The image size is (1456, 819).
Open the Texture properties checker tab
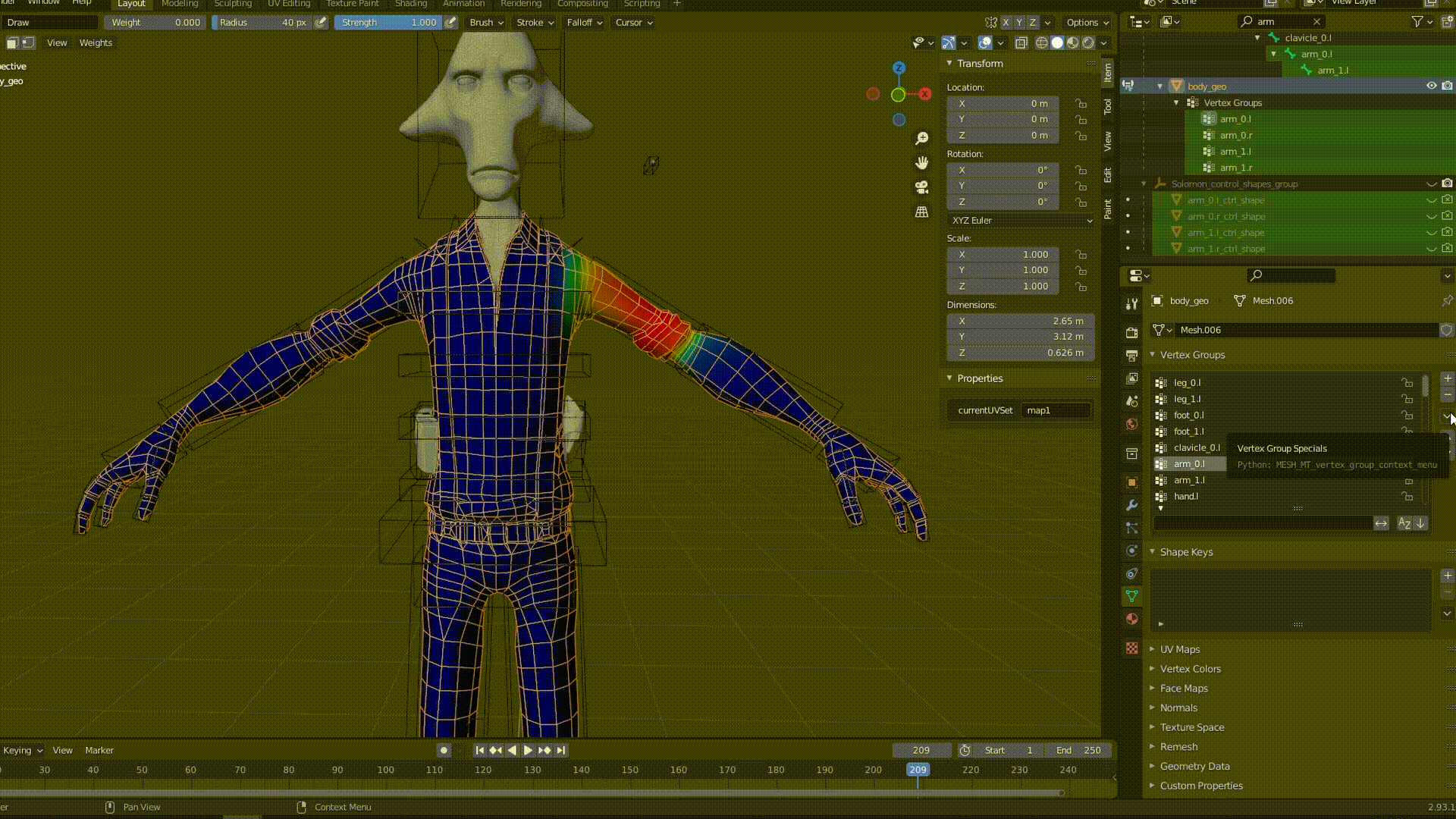(1131, 648)
